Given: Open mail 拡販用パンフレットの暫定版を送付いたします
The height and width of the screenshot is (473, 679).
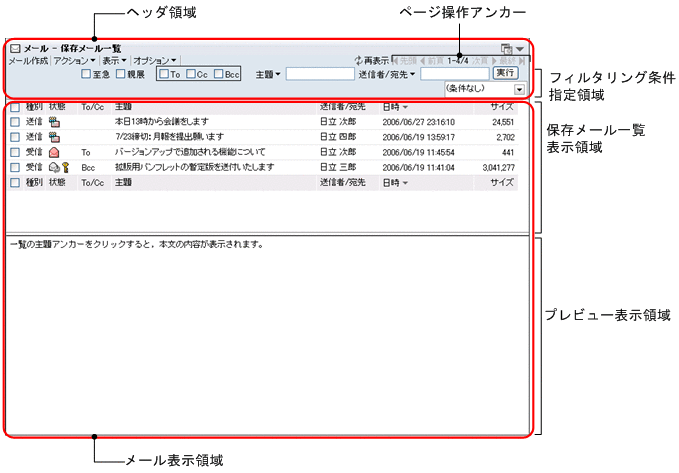Looking at the screenshot, I should tap(194, 167).
